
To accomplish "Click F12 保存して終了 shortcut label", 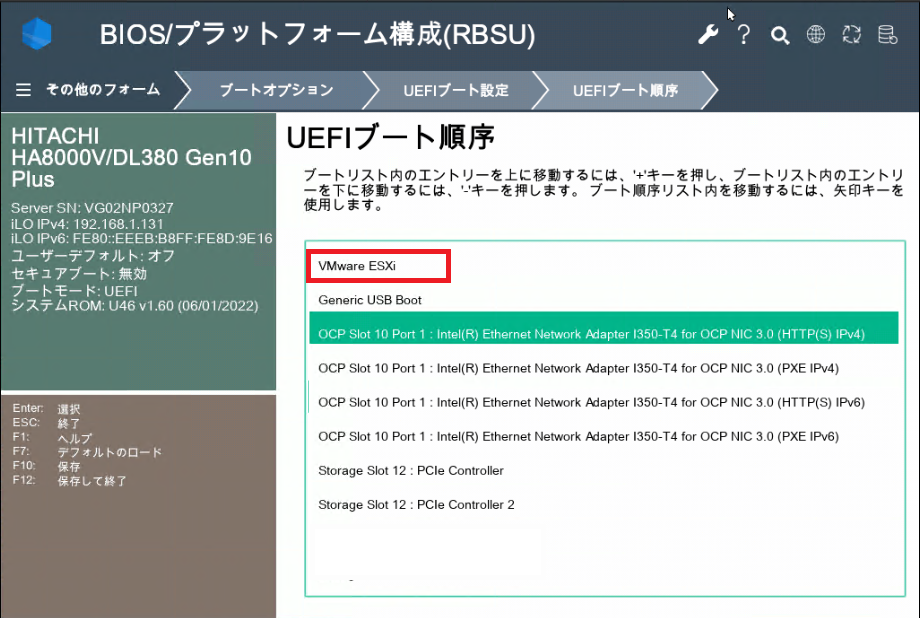I will coord(69,480).
